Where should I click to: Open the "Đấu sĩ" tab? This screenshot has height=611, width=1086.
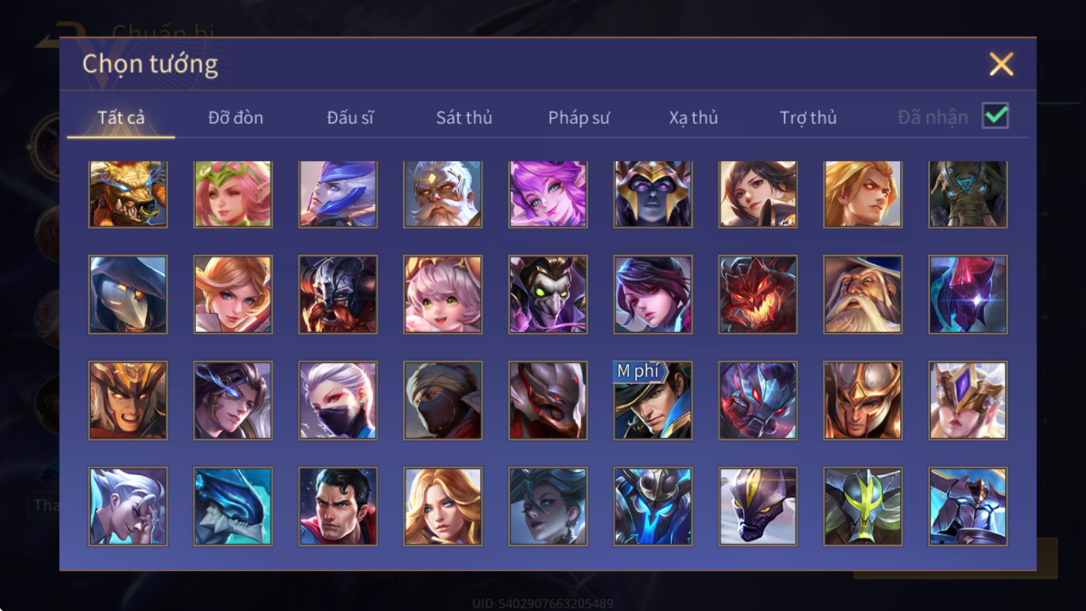coord(350,118)
